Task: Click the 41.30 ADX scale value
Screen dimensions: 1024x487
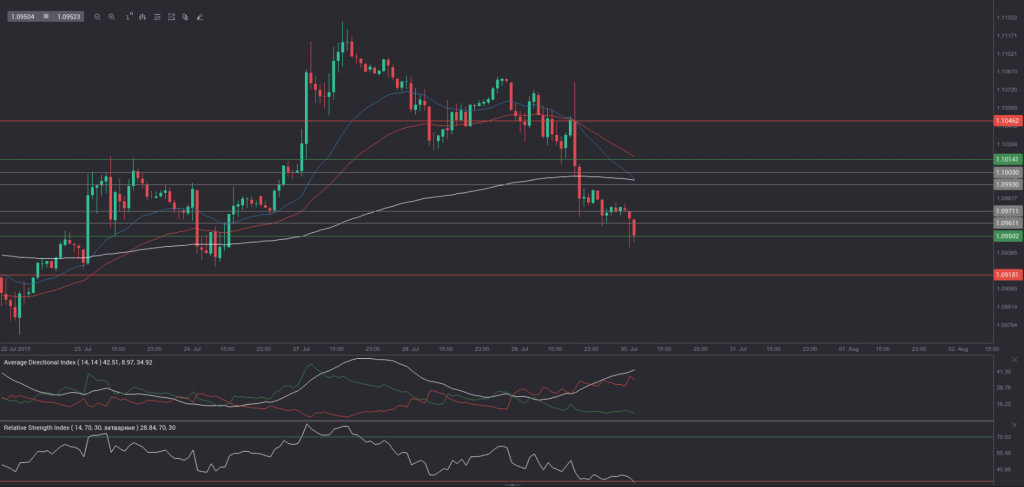Action: pos(1004,371)
